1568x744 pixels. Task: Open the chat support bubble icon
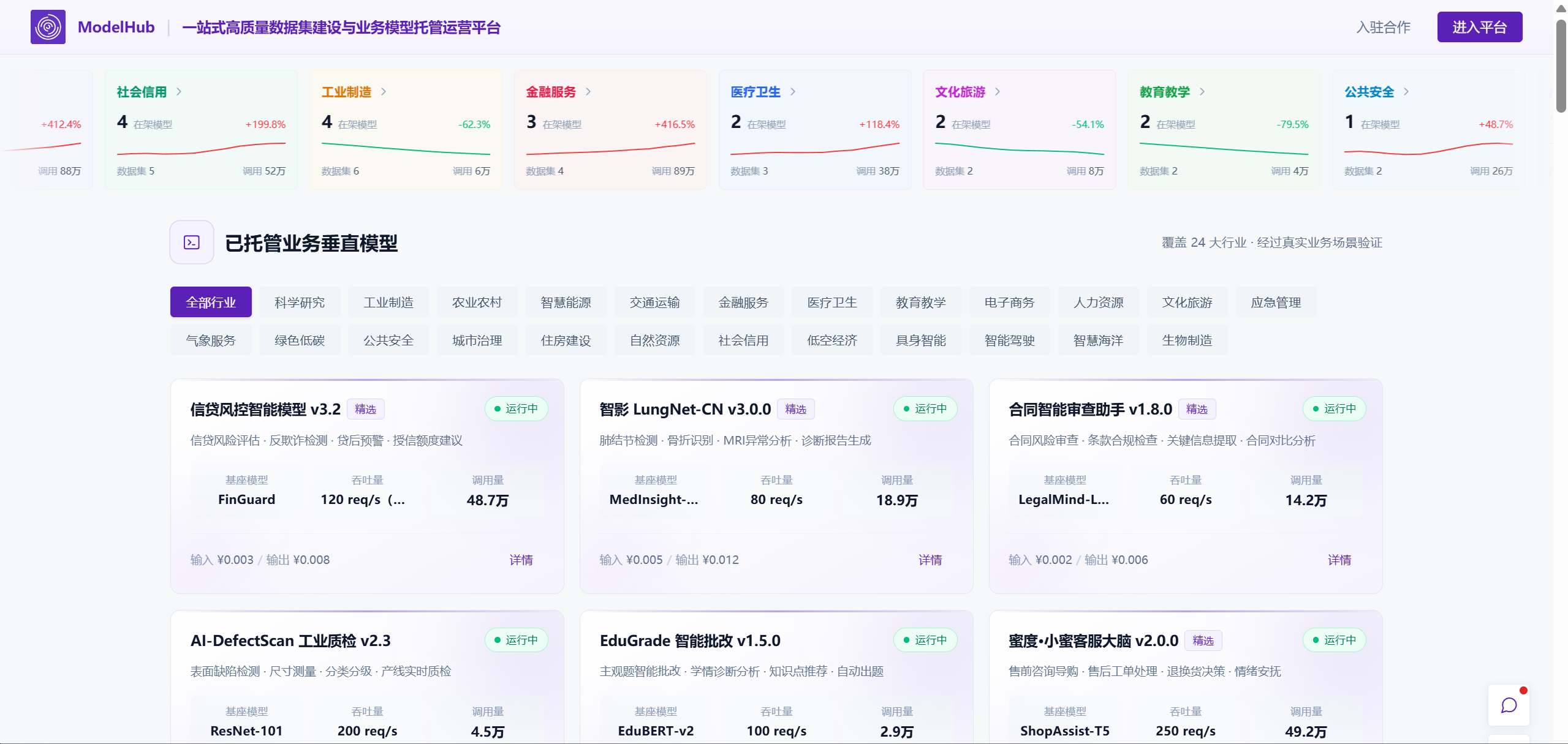(x=1509, y=705)
